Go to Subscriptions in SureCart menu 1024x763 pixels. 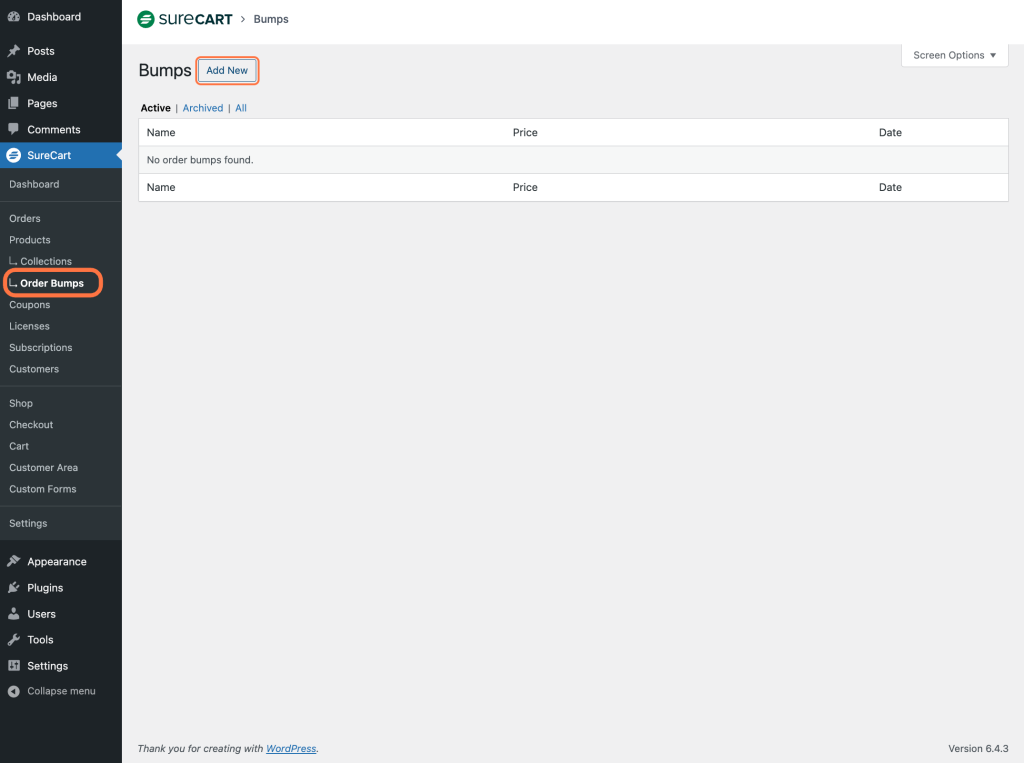(x=41, y=348)
